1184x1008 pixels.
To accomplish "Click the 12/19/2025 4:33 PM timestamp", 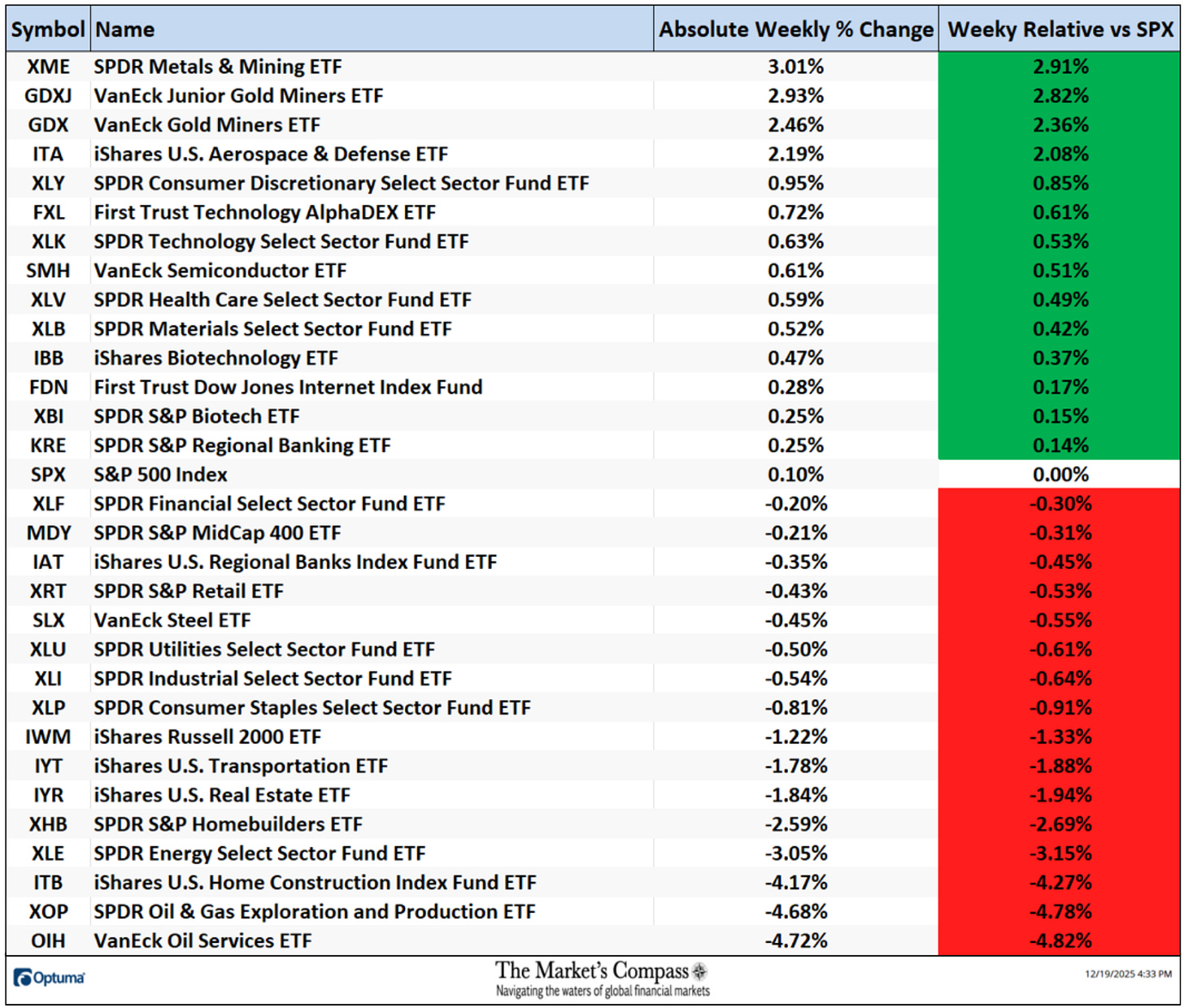I will pyautogui.click(x=1128, y=974).
